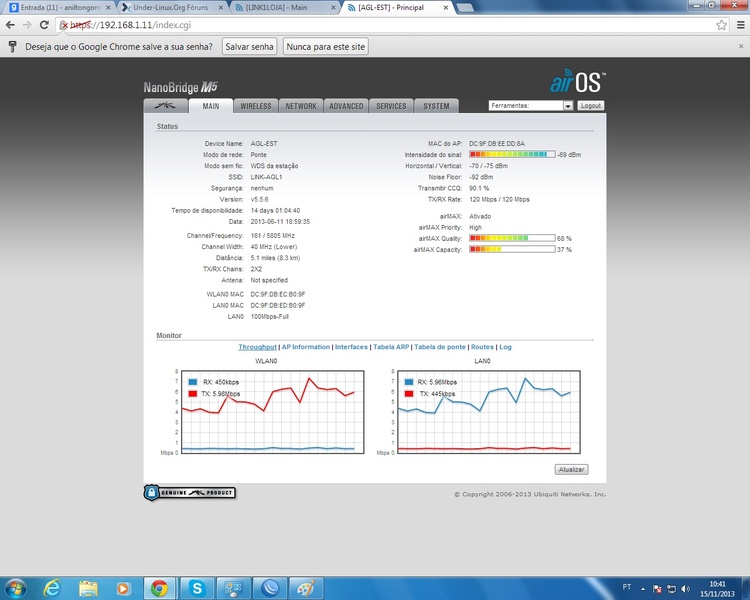
Task: Open the NETWORK tab
Action: (301, 106)
